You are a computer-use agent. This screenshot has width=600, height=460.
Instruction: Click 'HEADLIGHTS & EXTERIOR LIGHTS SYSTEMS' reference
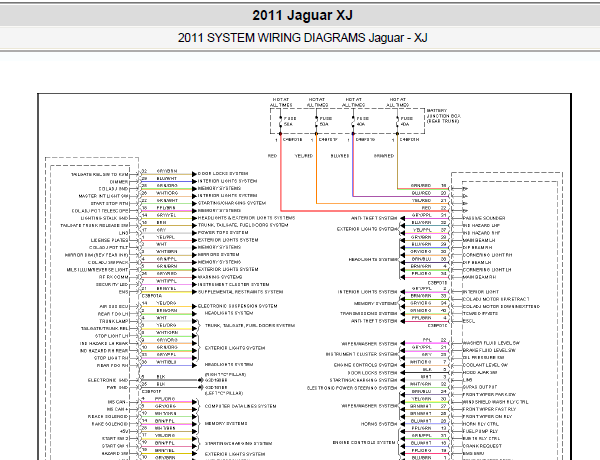point(246,218)
